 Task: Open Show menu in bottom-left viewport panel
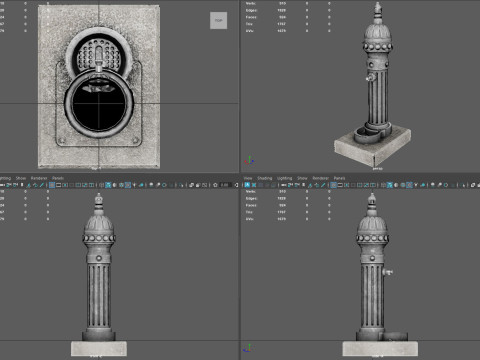(x=21, y=178)
